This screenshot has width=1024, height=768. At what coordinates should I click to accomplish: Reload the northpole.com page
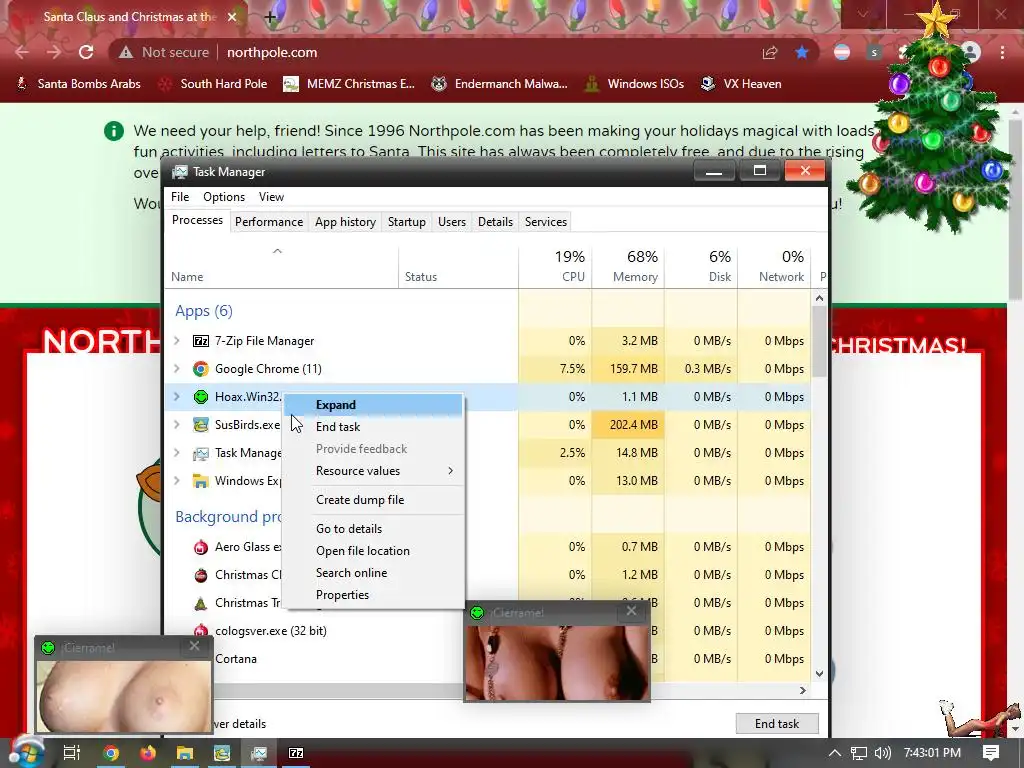(86, 52)
